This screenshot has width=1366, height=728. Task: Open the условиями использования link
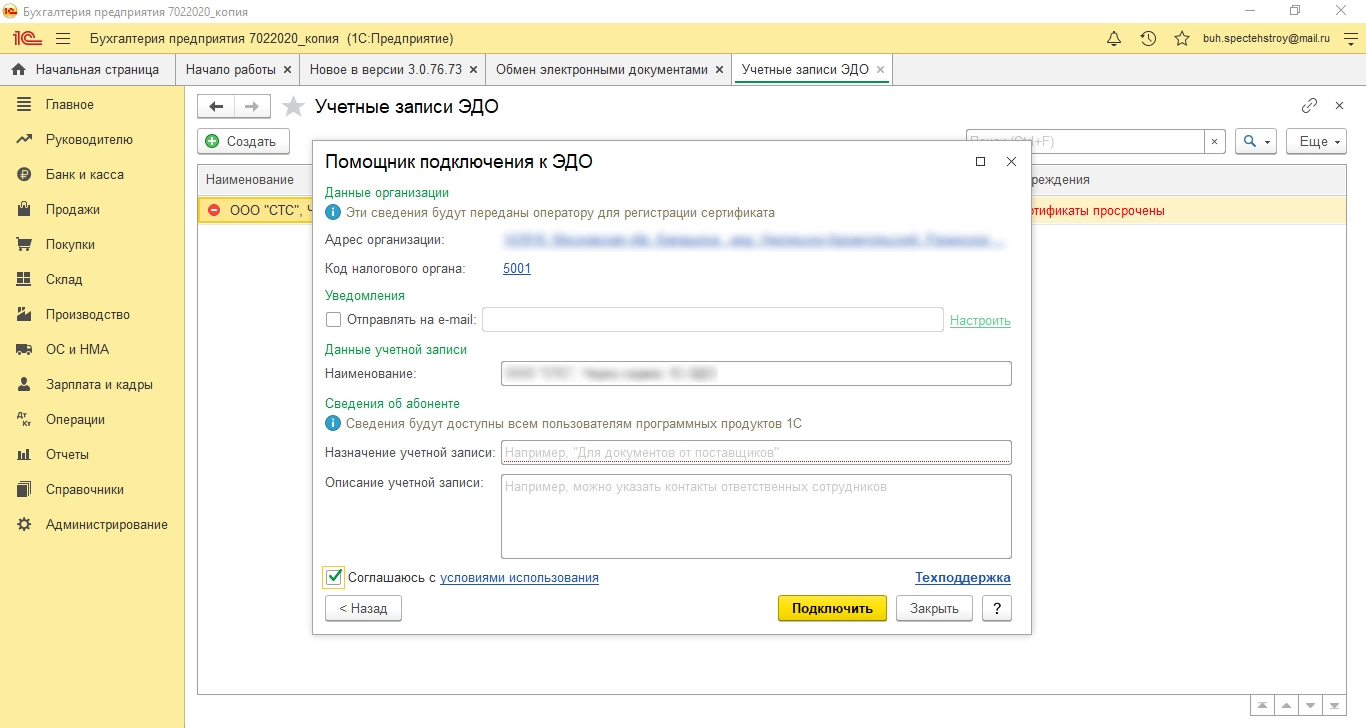pyautogui.click(x=519, y=578)
